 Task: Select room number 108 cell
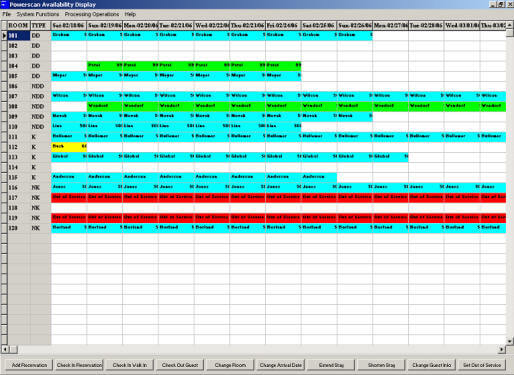pyautogui.click(x=19, y=107)
